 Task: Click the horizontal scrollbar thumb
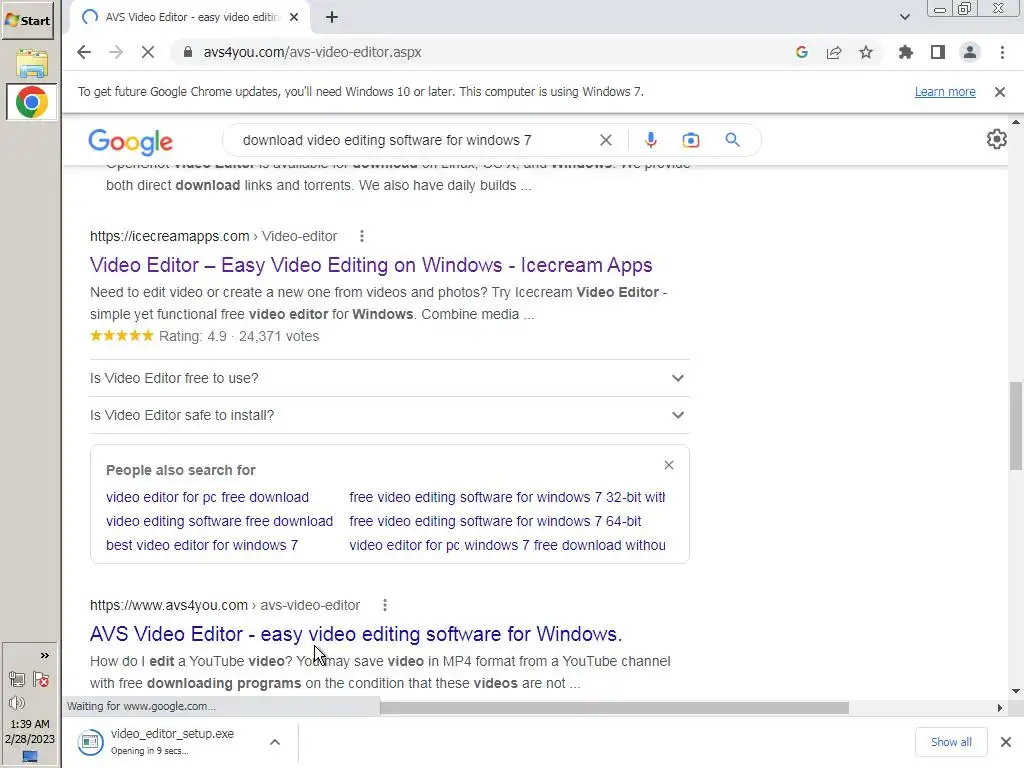click(x=614, y=708)
